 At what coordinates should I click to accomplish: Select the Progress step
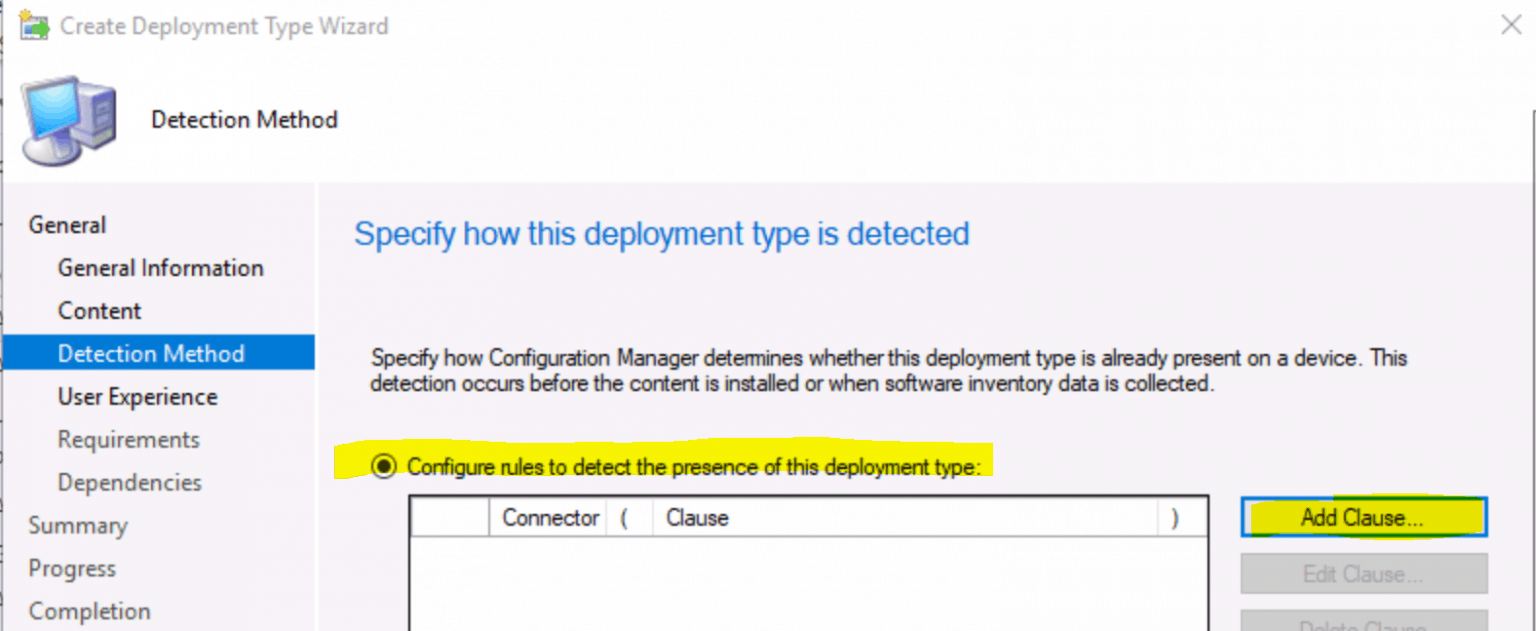[x=72, y=569]
